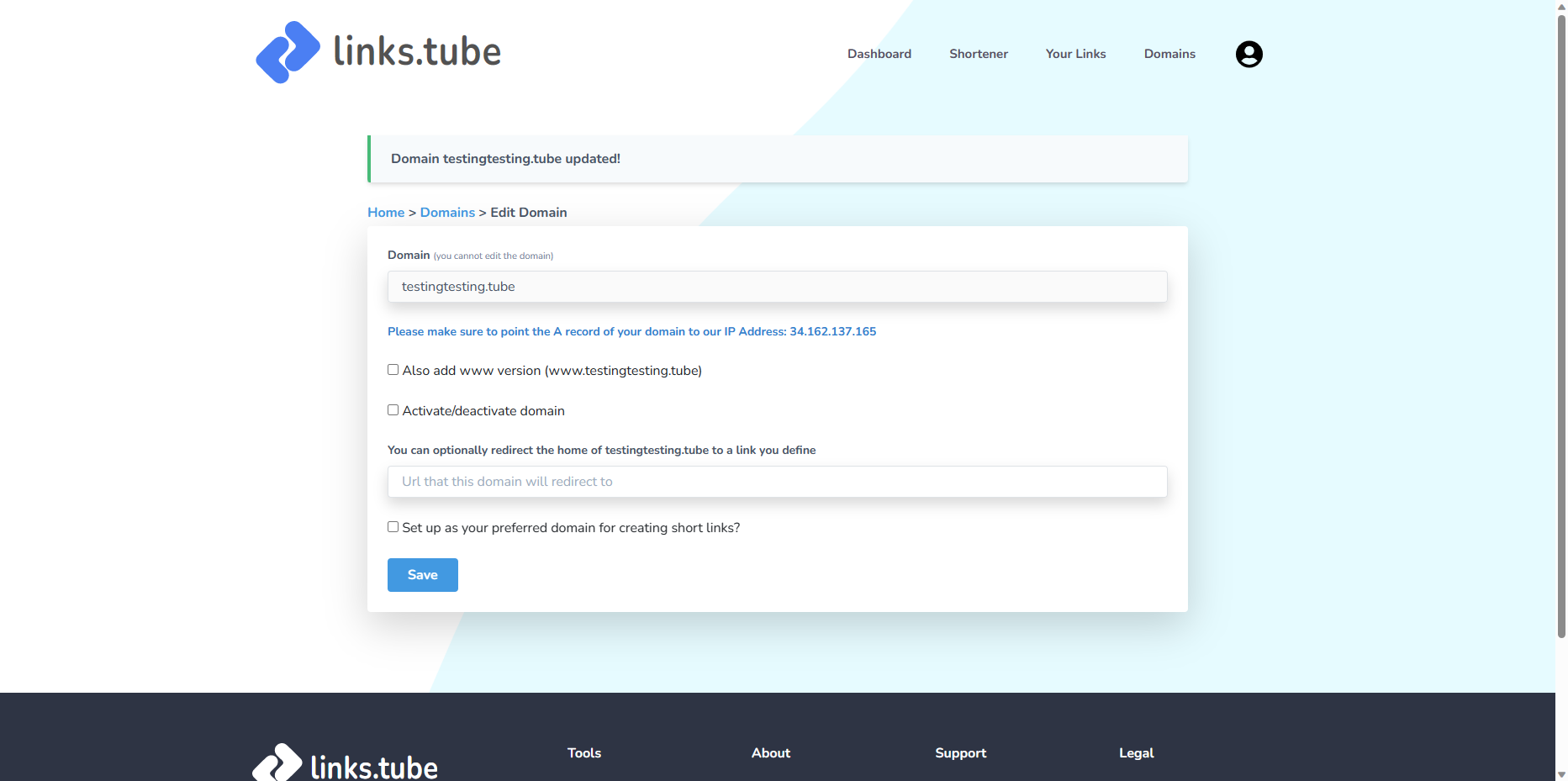1568x781 pixels.
Task: Focus the redirect URL input field
Action: [x=777, y=482]
